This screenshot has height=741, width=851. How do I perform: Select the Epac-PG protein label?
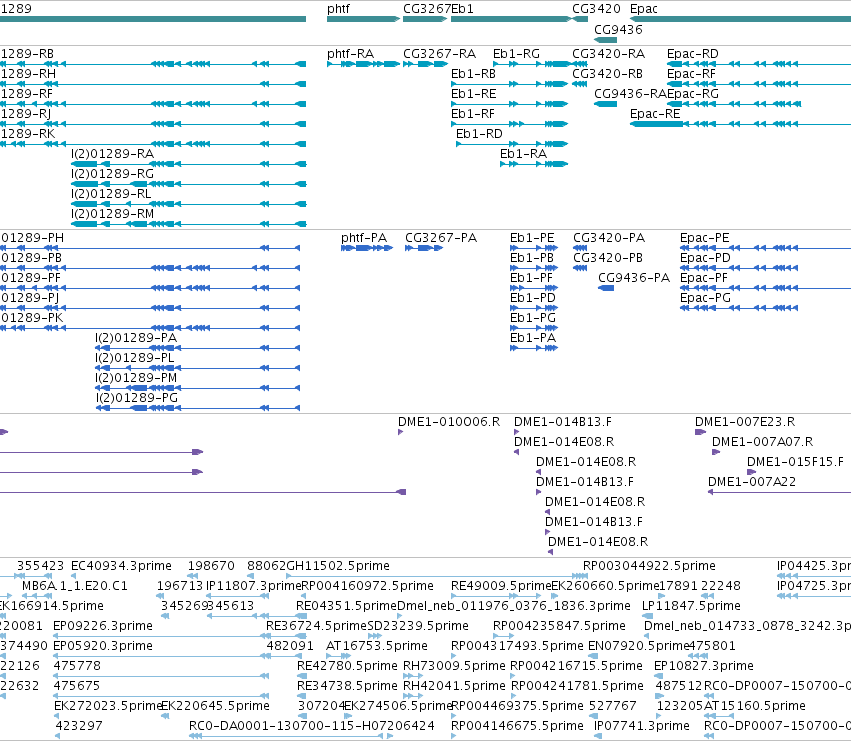(x=705, y=298)
